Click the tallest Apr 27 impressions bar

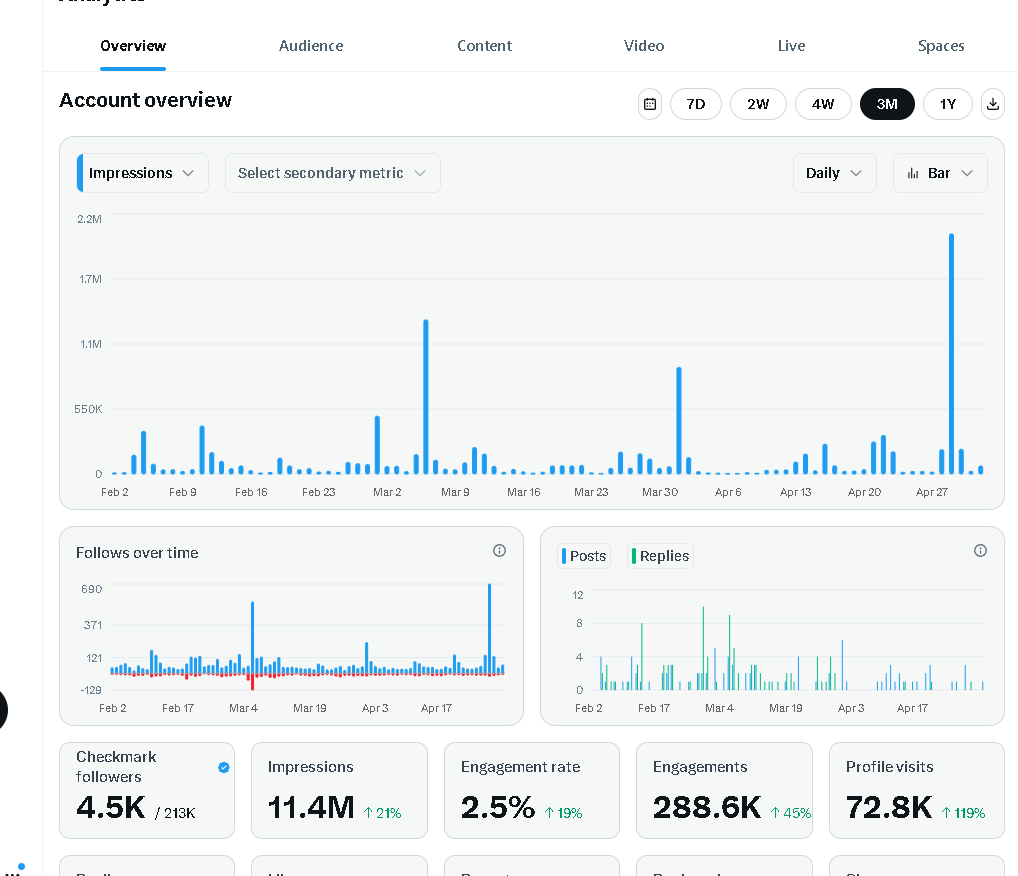[x=951, y=354]
